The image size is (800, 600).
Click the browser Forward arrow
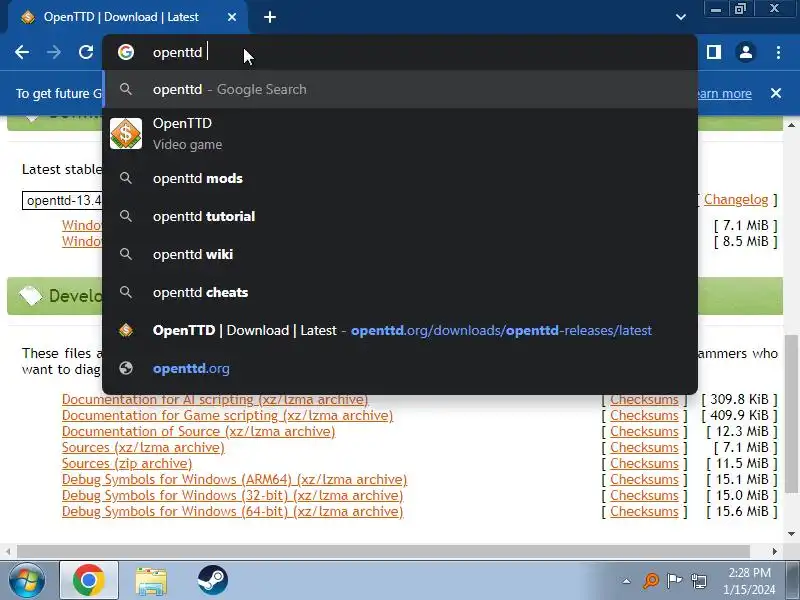[54, 52]
